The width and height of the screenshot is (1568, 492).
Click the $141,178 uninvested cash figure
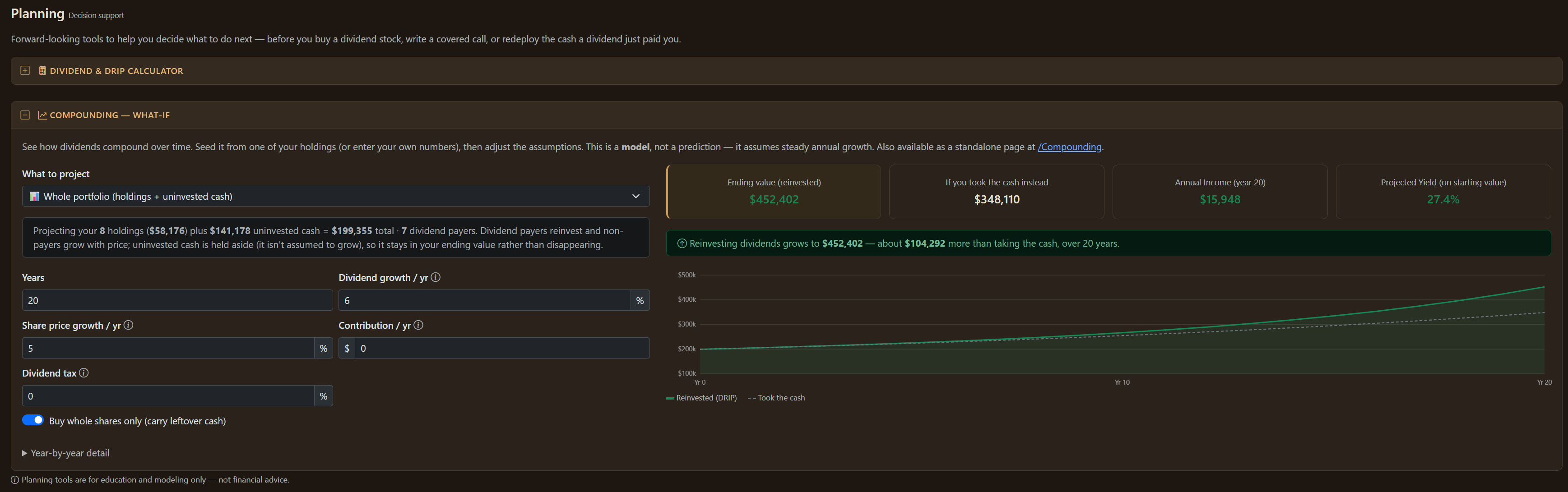tap(230, 230)
